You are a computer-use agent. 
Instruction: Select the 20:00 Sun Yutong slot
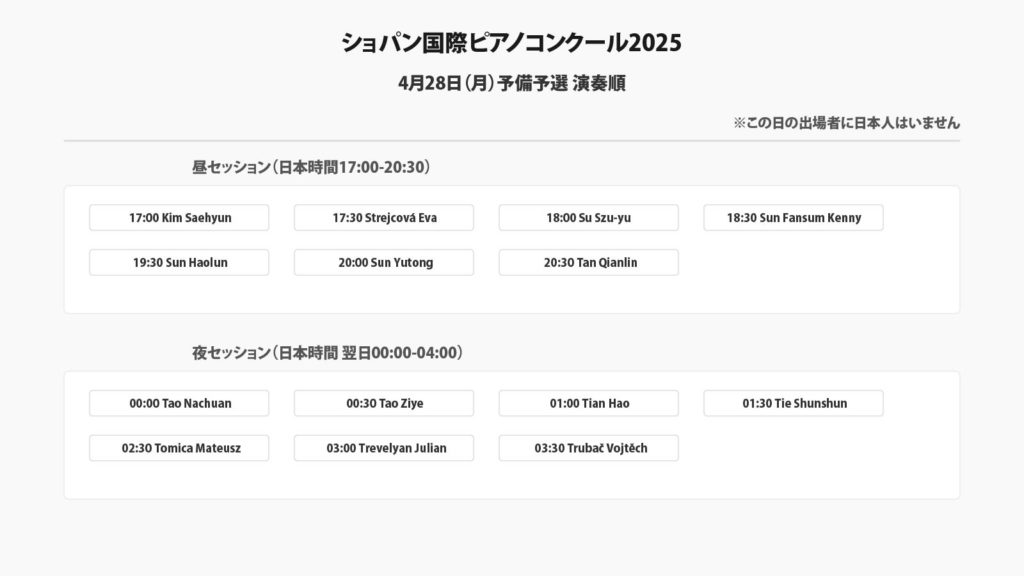point(384,263)
